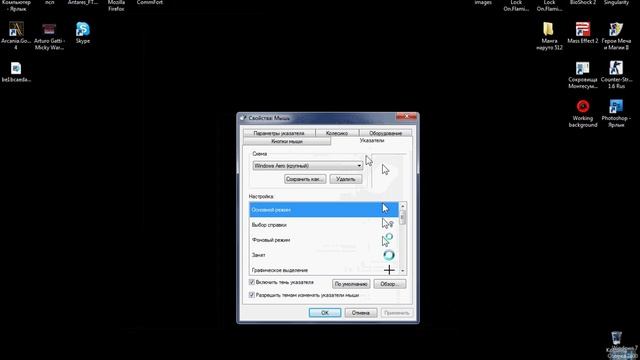This screenshot has height=360, width=640.
Task: Switch to the Параметры указателя tab
Action: (x=279, y=133)
